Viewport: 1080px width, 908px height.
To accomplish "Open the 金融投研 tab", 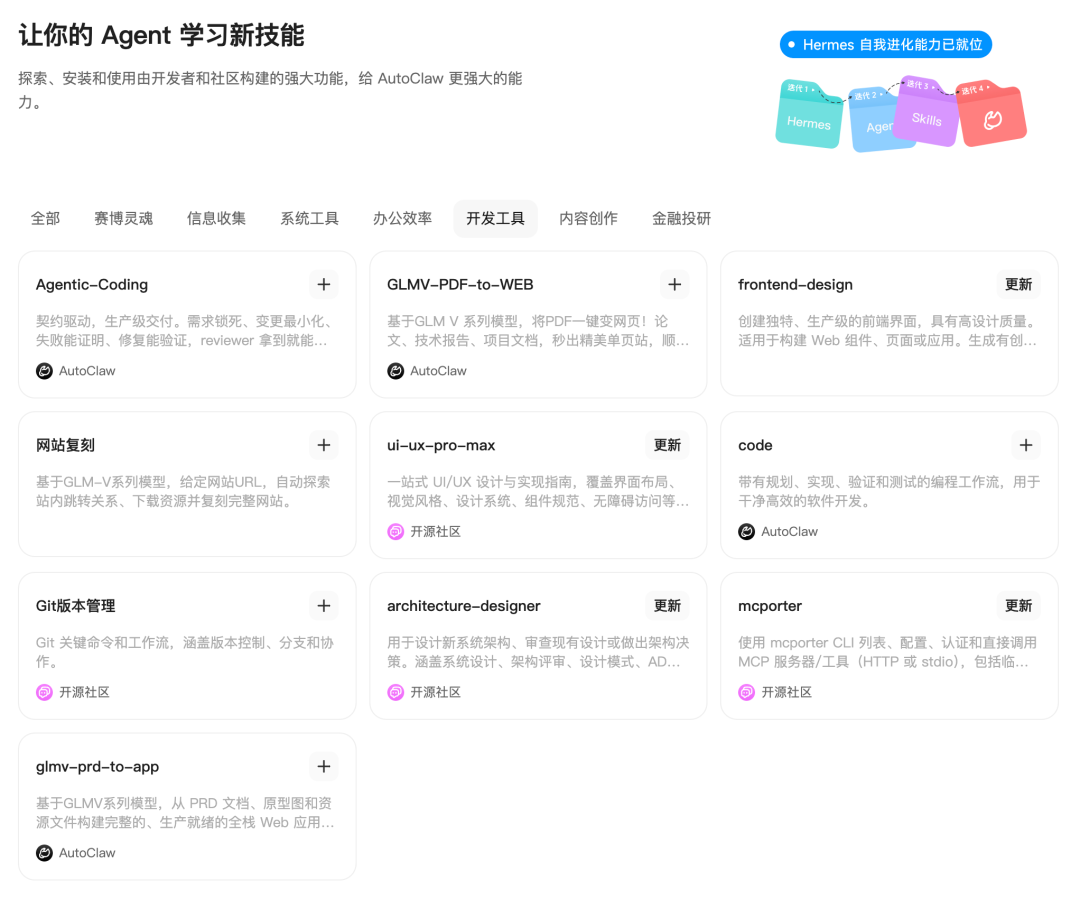I will coord(680,217).
